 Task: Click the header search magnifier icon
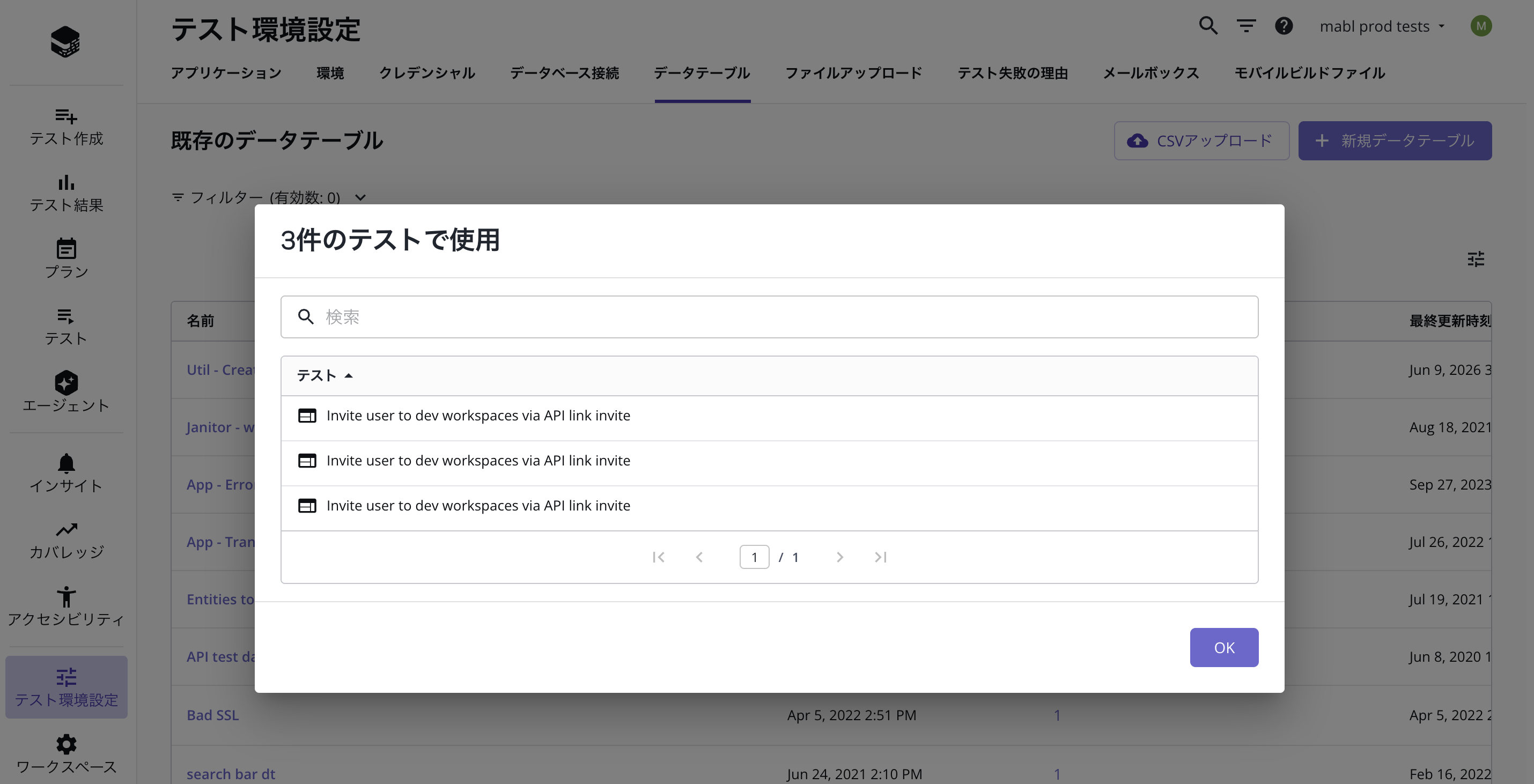point(1208,26)
